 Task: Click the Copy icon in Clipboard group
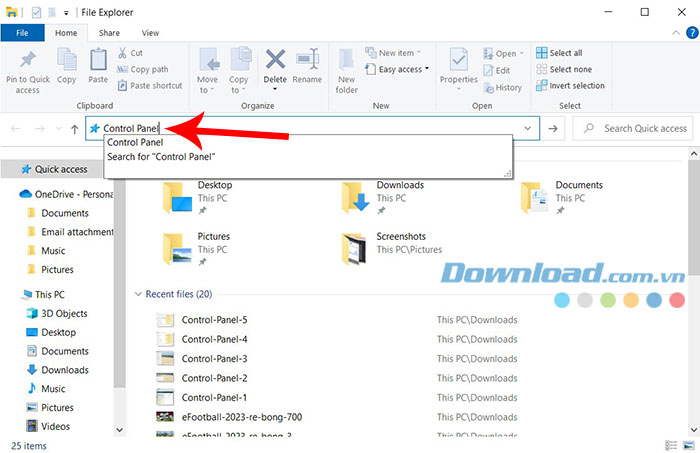(66, 62)
